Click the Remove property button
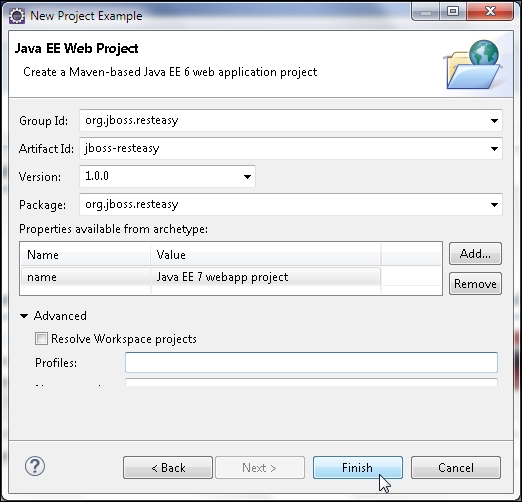 pos(475,284)
